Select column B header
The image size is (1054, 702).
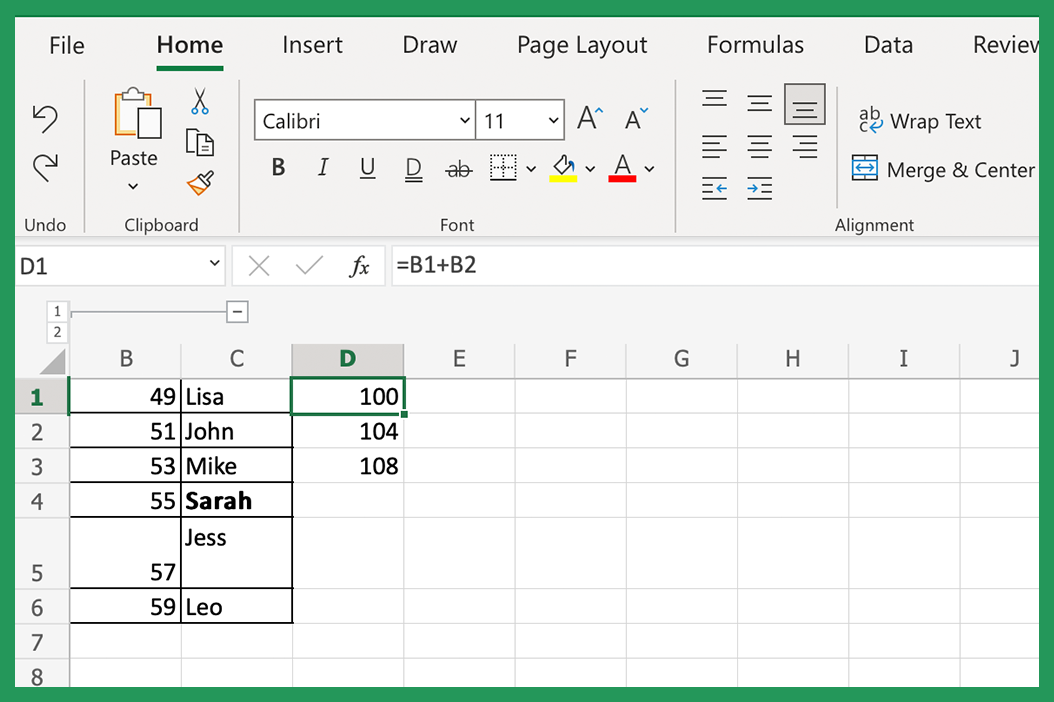(126, 359)
